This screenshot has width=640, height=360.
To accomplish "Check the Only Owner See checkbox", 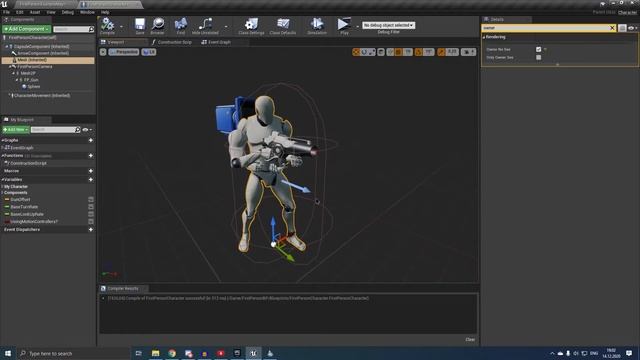I will pos(538,58).
